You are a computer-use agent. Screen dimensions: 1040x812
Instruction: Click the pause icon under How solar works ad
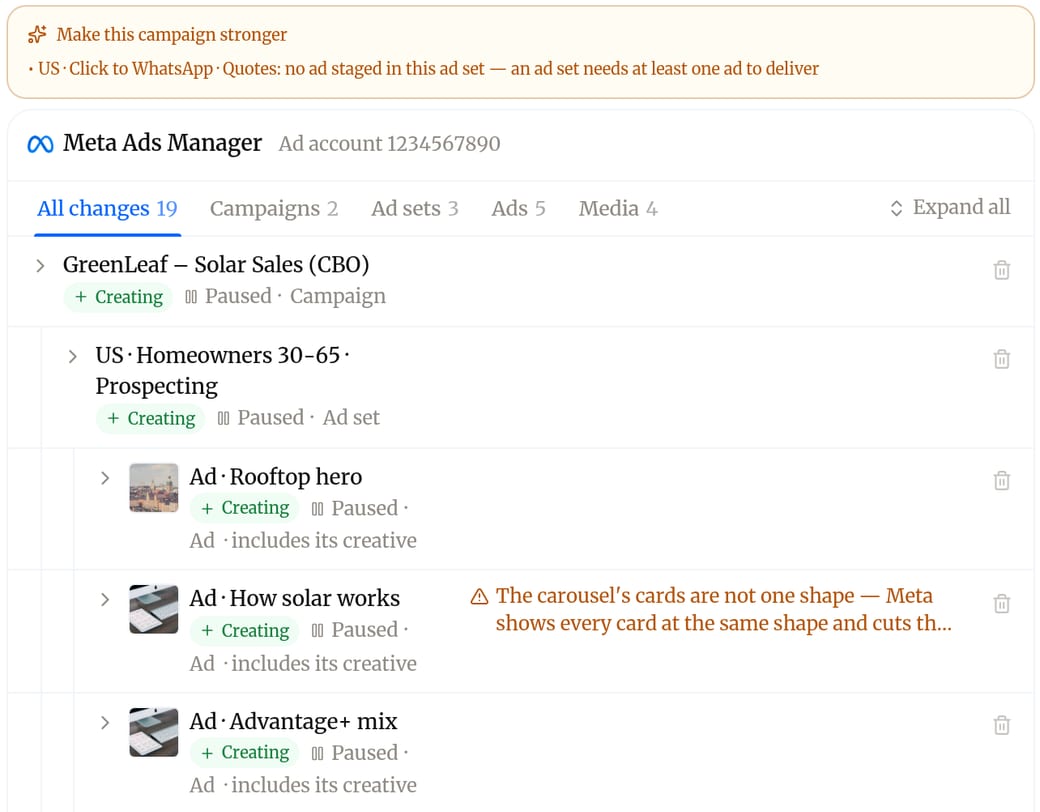pyautogui.click(x=318, y=630)
